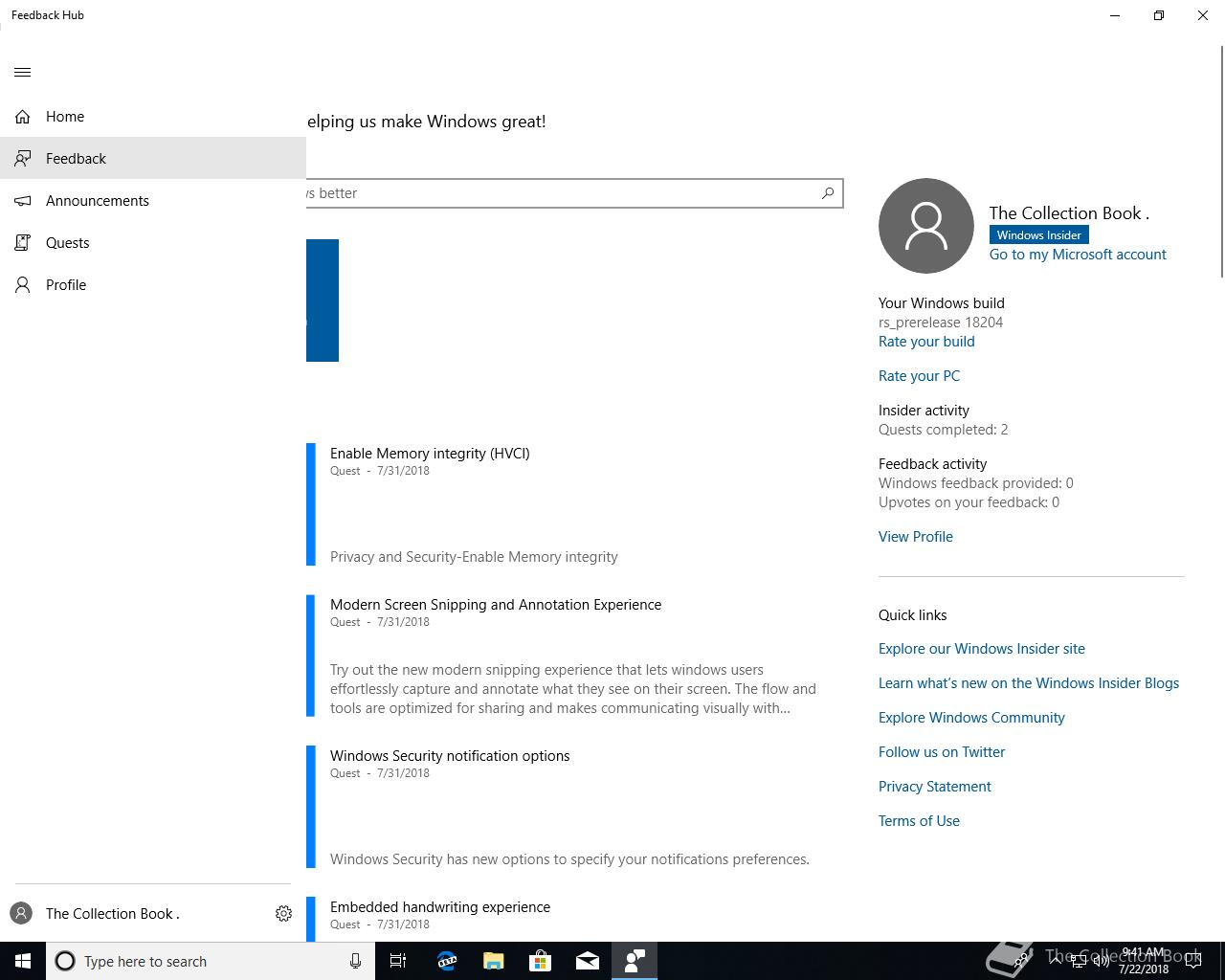This screenshot has width=1225, height=980.
Task: Focus the feedback search box
Action: pyautogui.click(x=574, y=192)
